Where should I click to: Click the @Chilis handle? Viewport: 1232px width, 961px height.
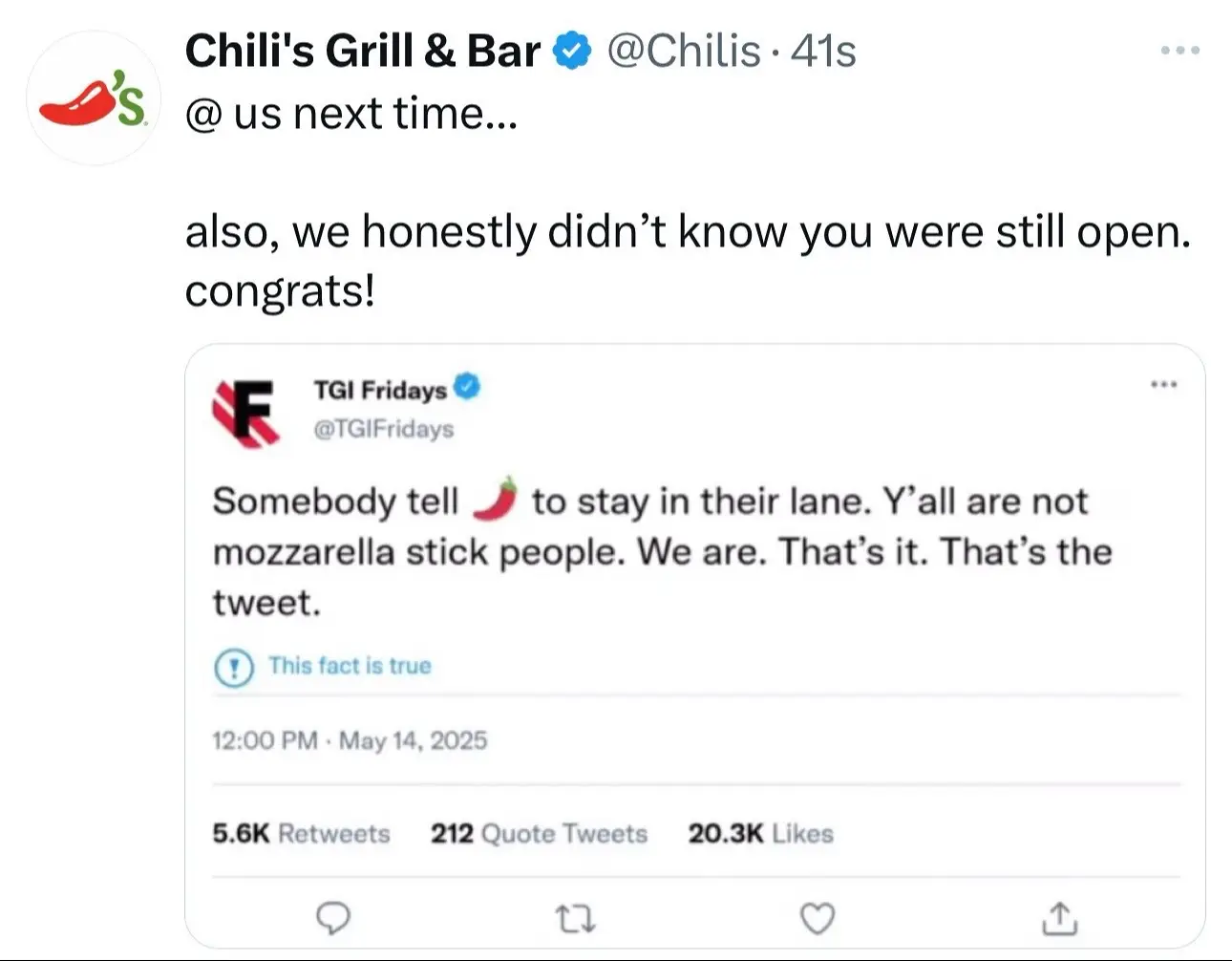(684, 51)
